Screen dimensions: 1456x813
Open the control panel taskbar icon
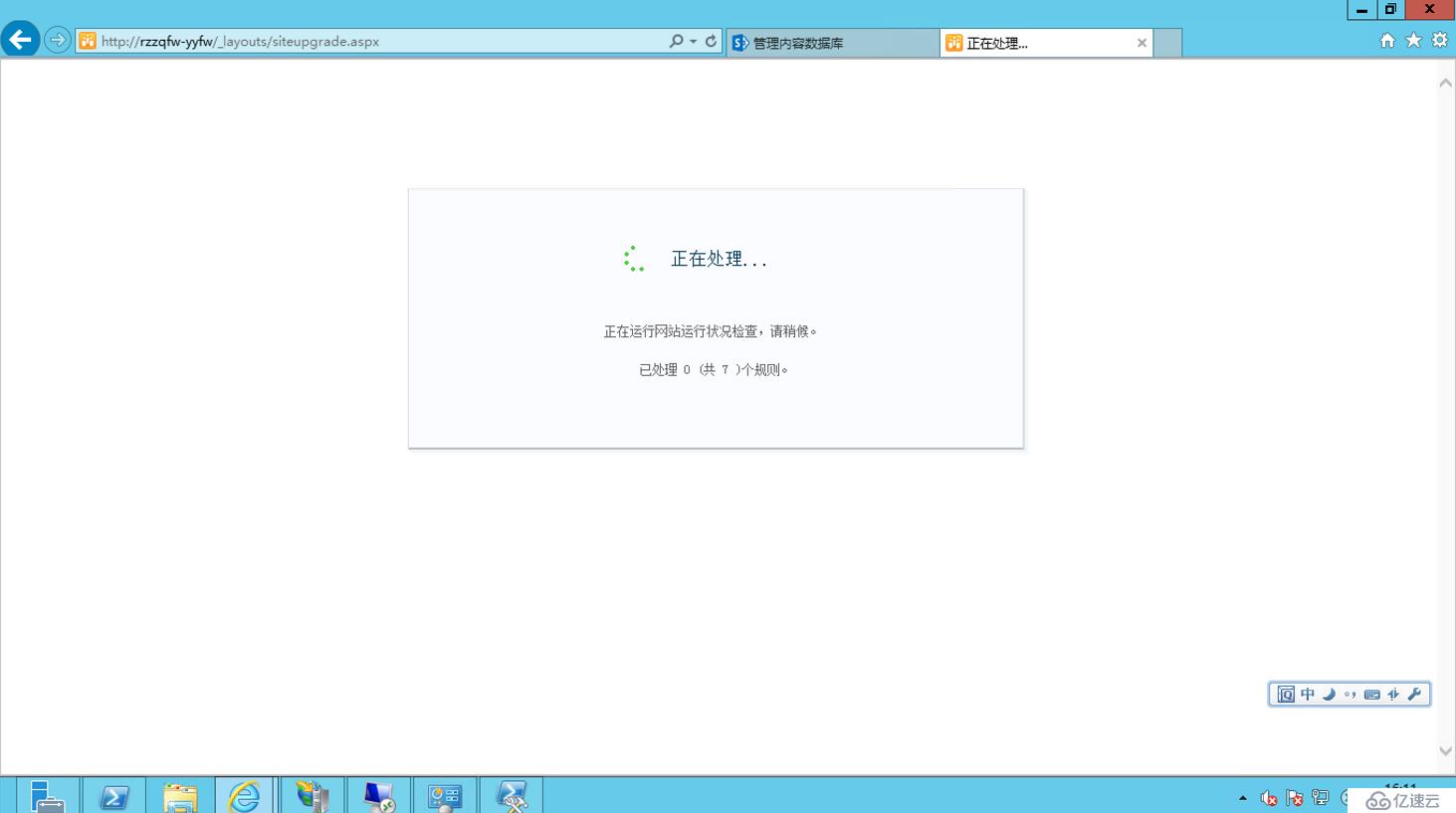click(445, 797)
